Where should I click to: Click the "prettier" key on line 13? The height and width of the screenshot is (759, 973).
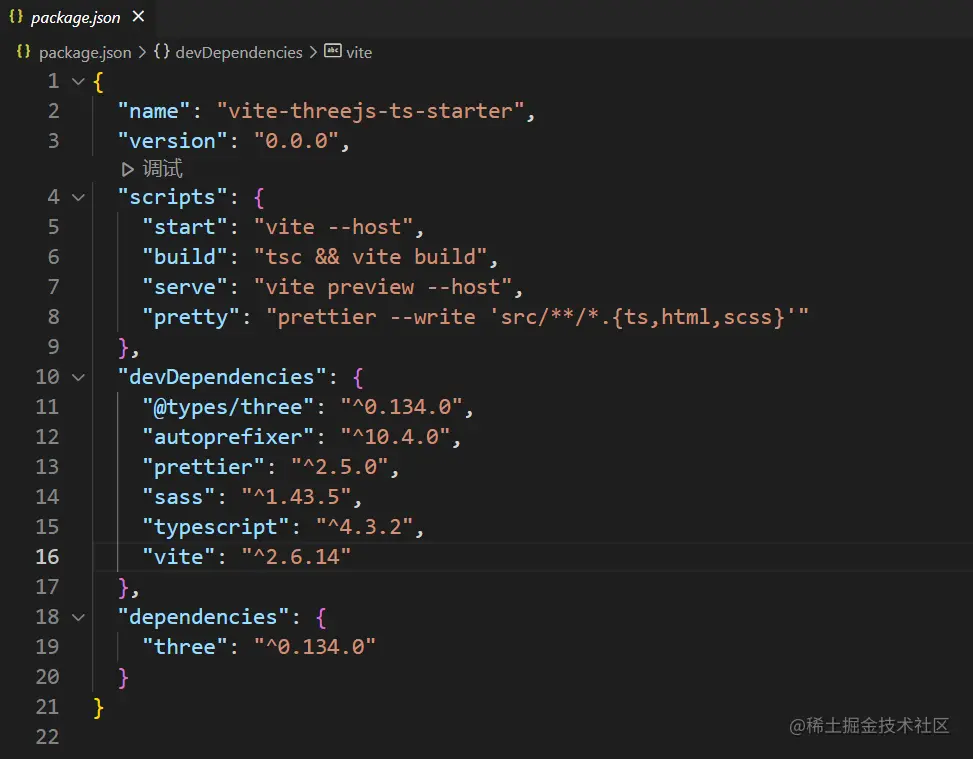pos(204,467)
